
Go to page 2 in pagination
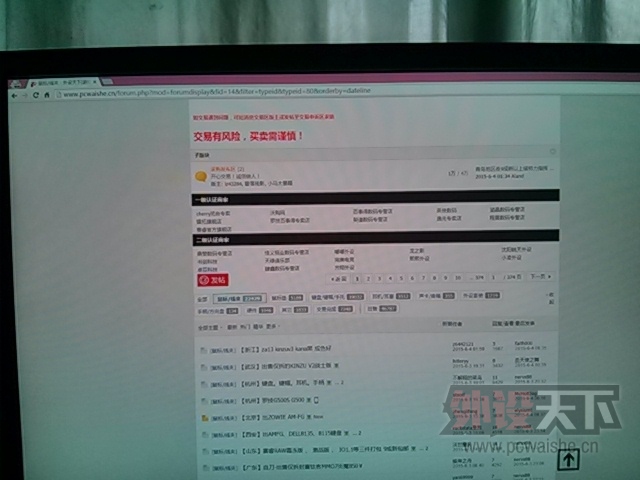point(369,278)
